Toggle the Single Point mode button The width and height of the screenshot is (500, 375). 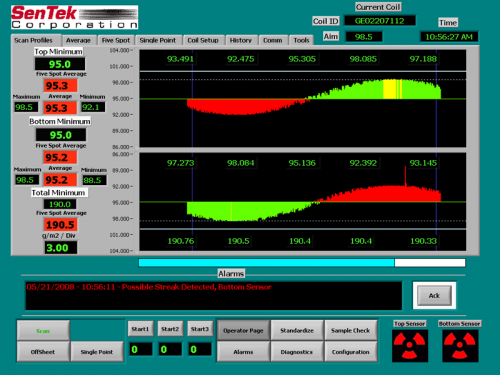[97, 351]
